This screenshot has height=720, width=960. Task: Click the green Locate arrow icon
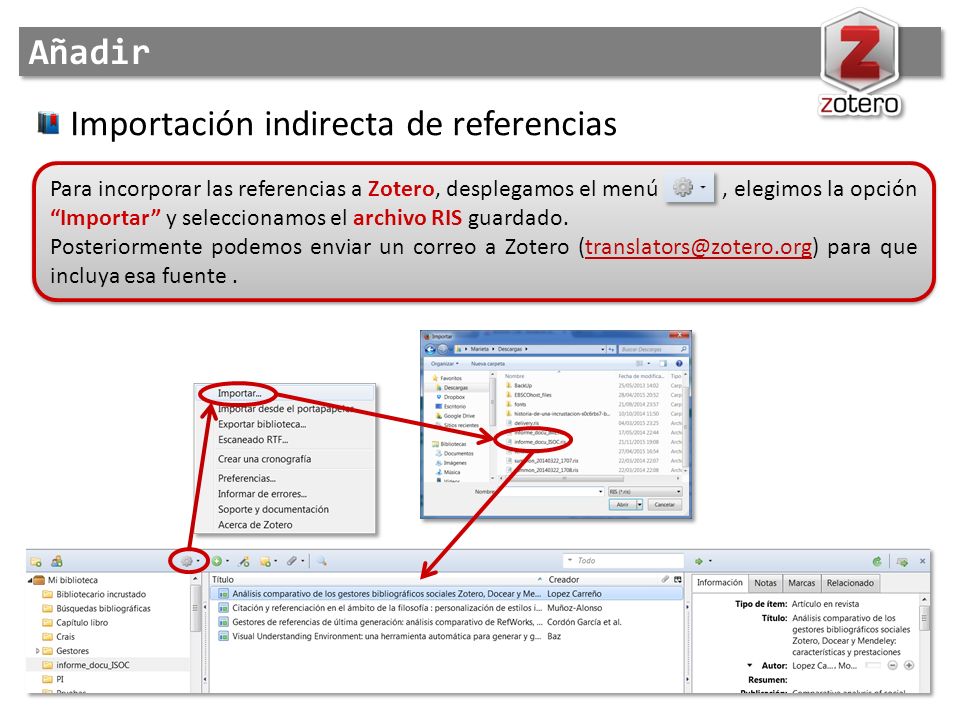pos(699,561)
